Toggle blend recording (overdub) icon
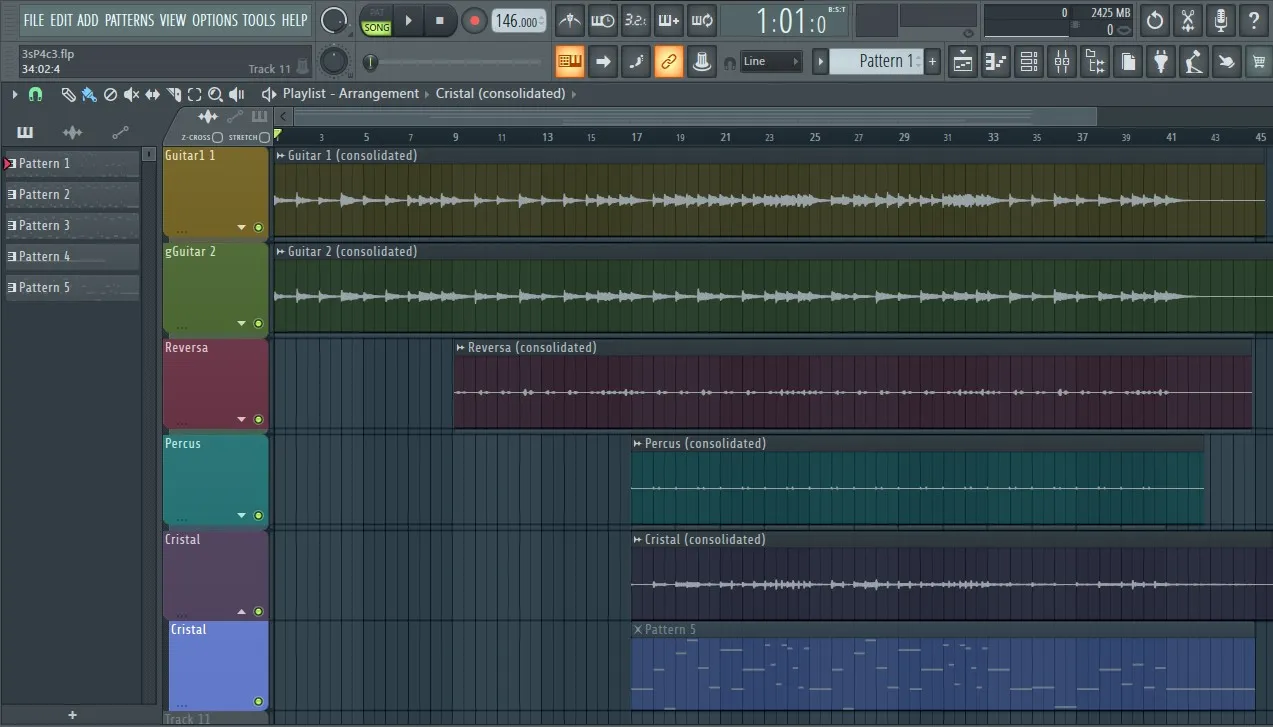 pos(668,19)
